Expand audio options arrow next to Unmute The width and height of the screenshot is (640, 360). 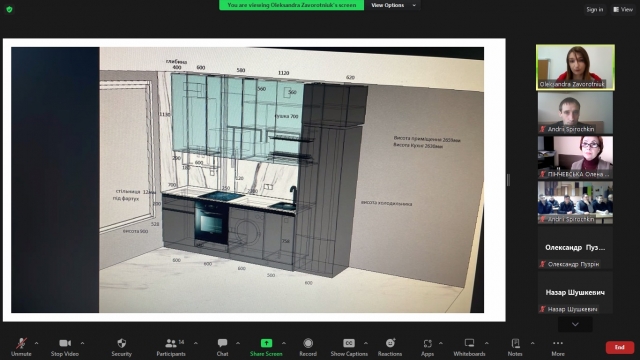(36, 343)
